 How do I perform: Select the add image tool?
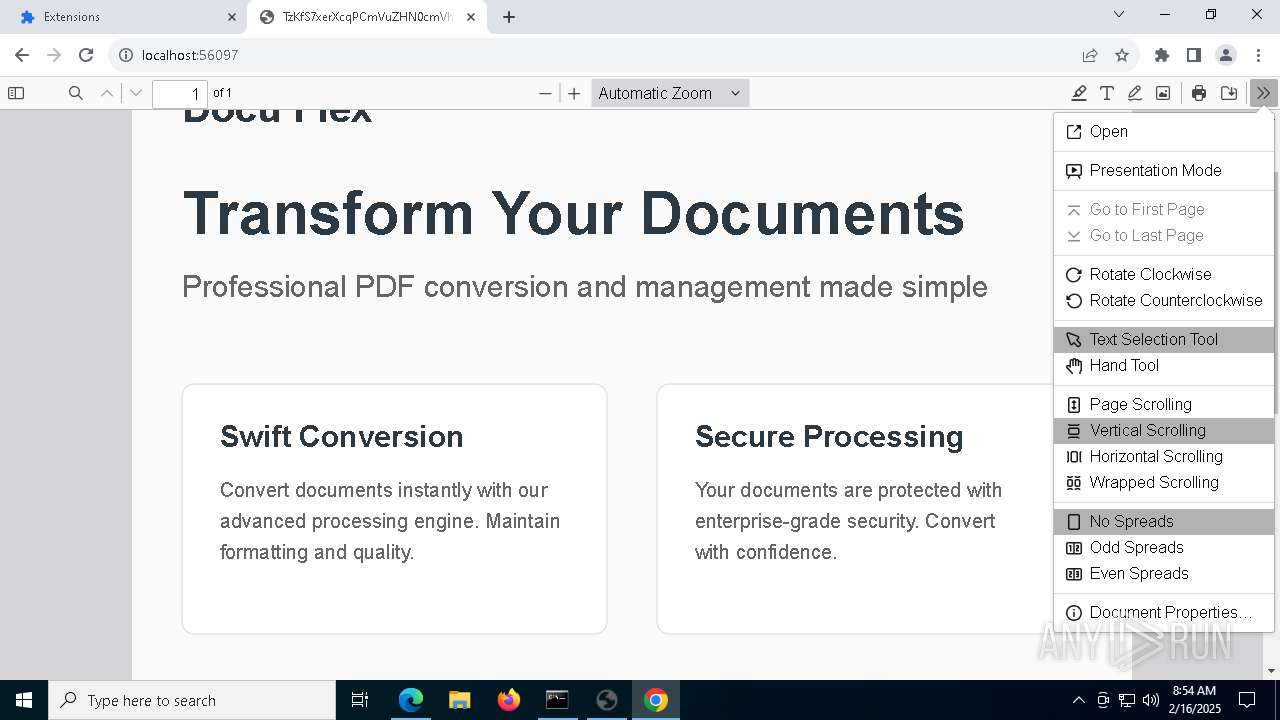pos(1163,93)
